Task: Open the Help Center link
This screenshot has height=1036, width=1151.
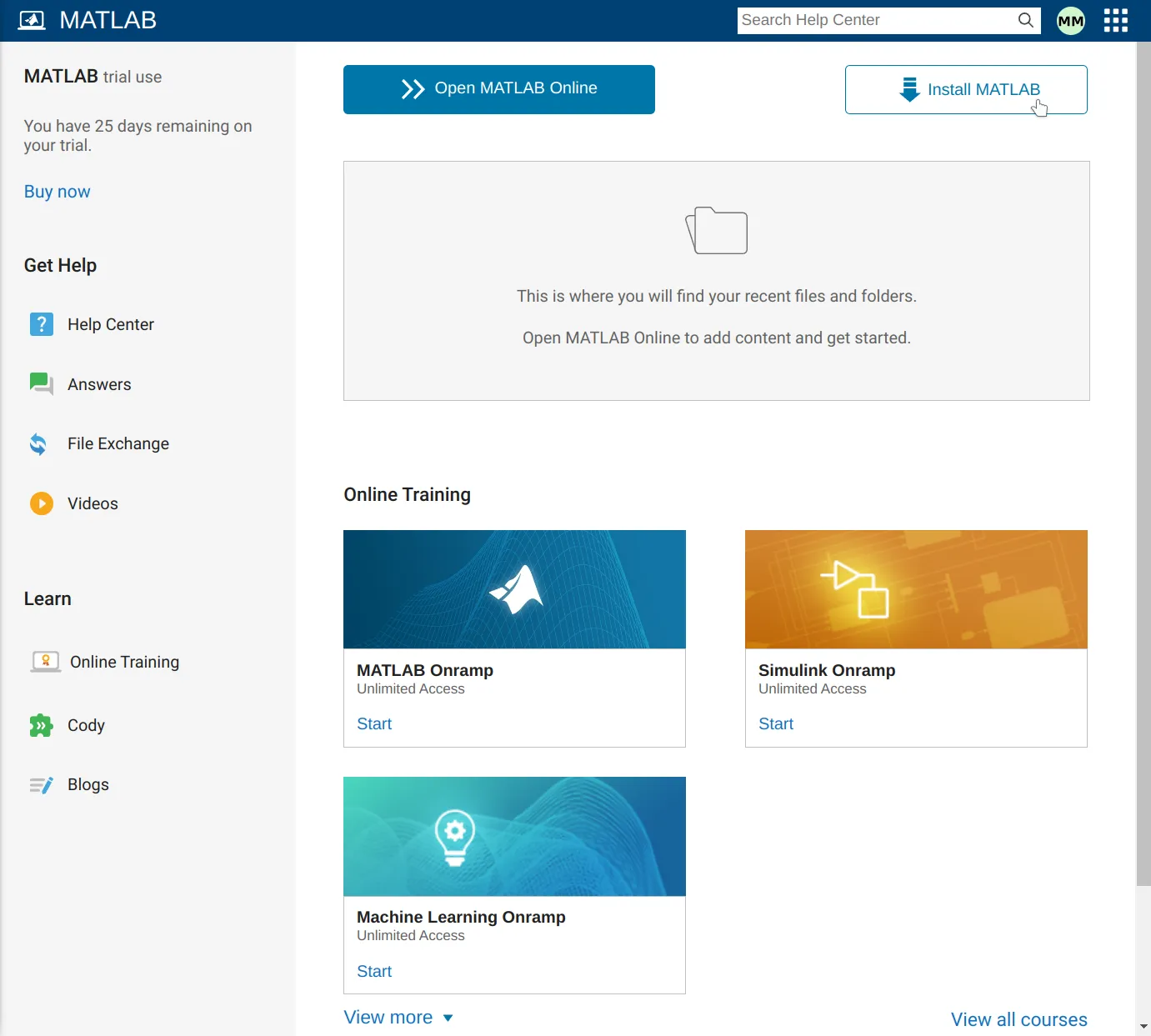Action: (x=111, y=324)
